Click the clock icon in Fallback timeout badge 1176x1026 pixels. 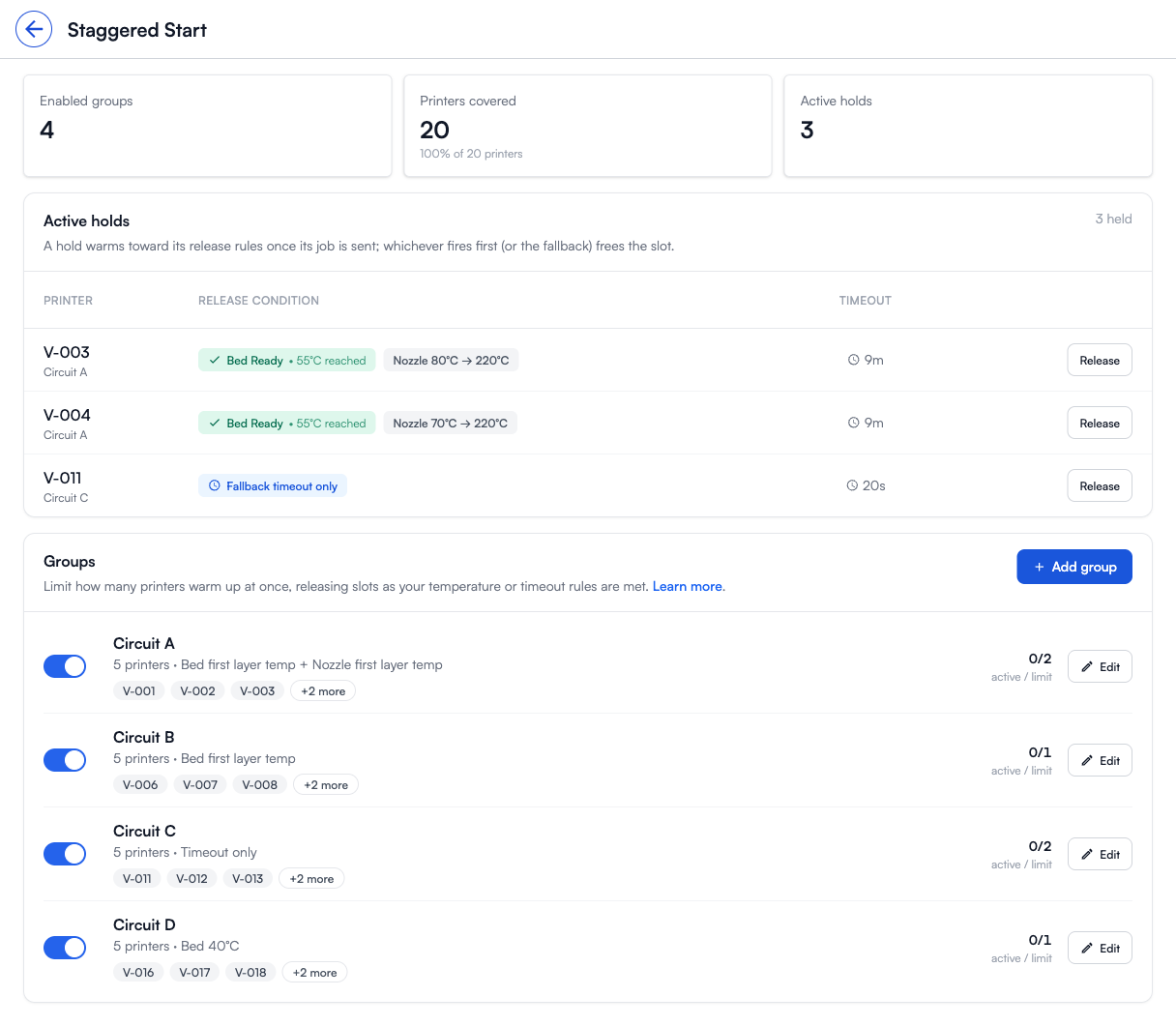215,485
